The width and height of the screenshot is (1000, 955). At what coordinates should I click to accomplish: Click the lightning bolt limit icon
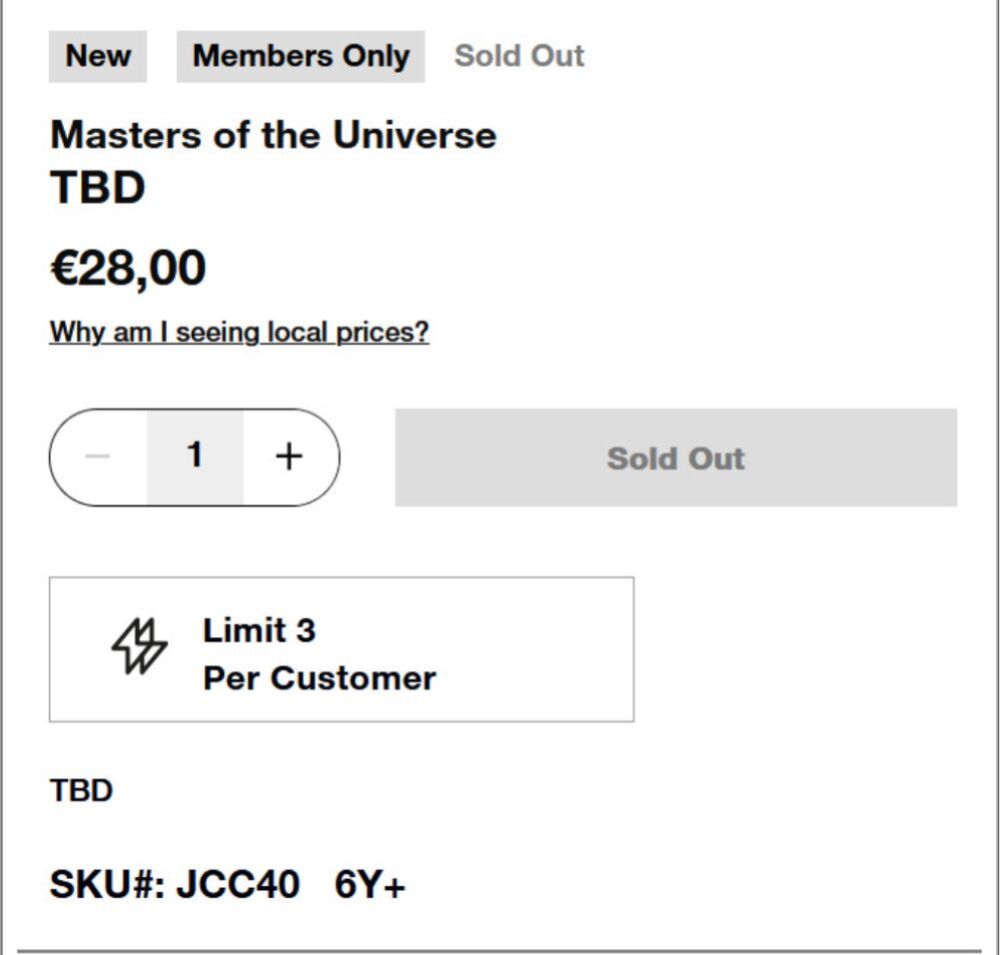coord(139,646)
